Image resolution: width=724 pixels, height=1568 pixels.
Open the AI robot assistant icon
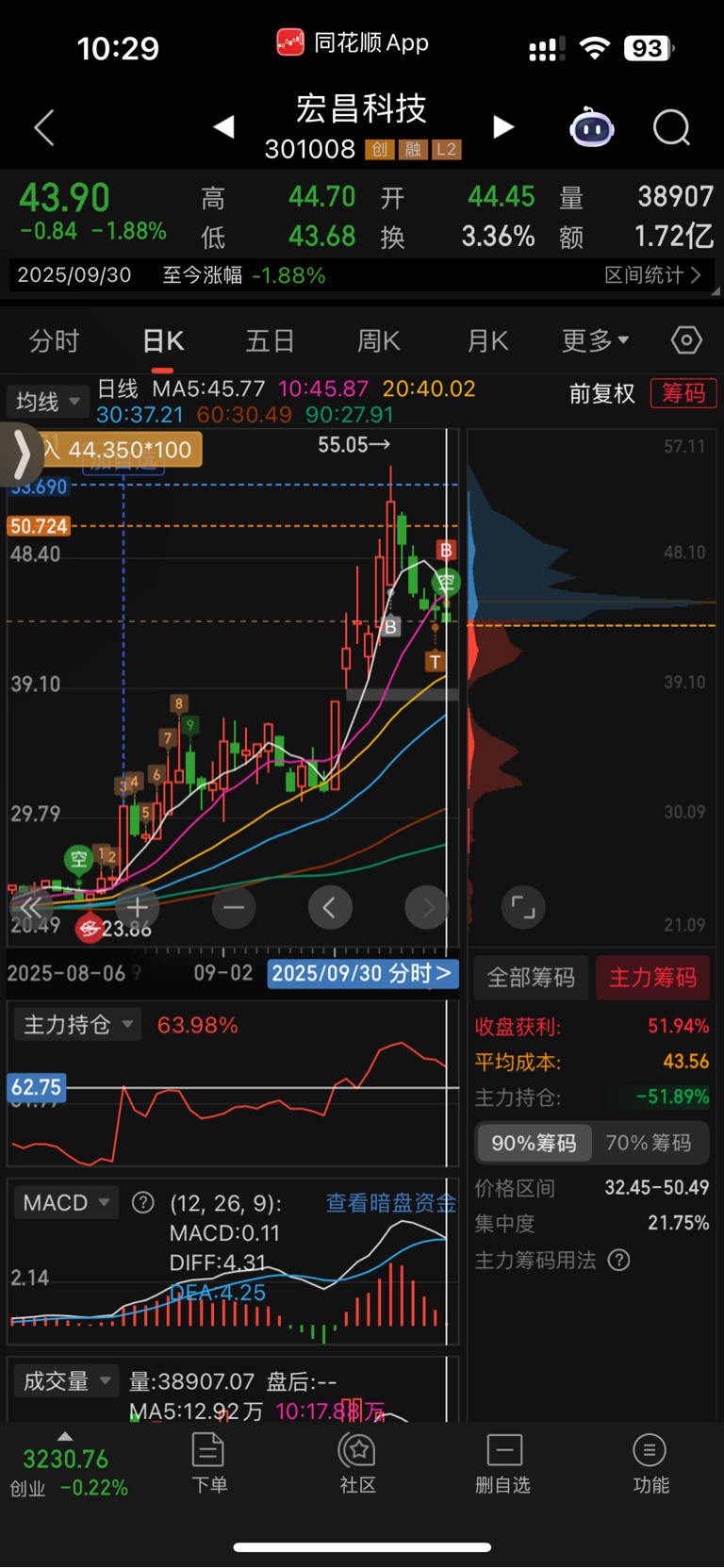tap(592, 126)
